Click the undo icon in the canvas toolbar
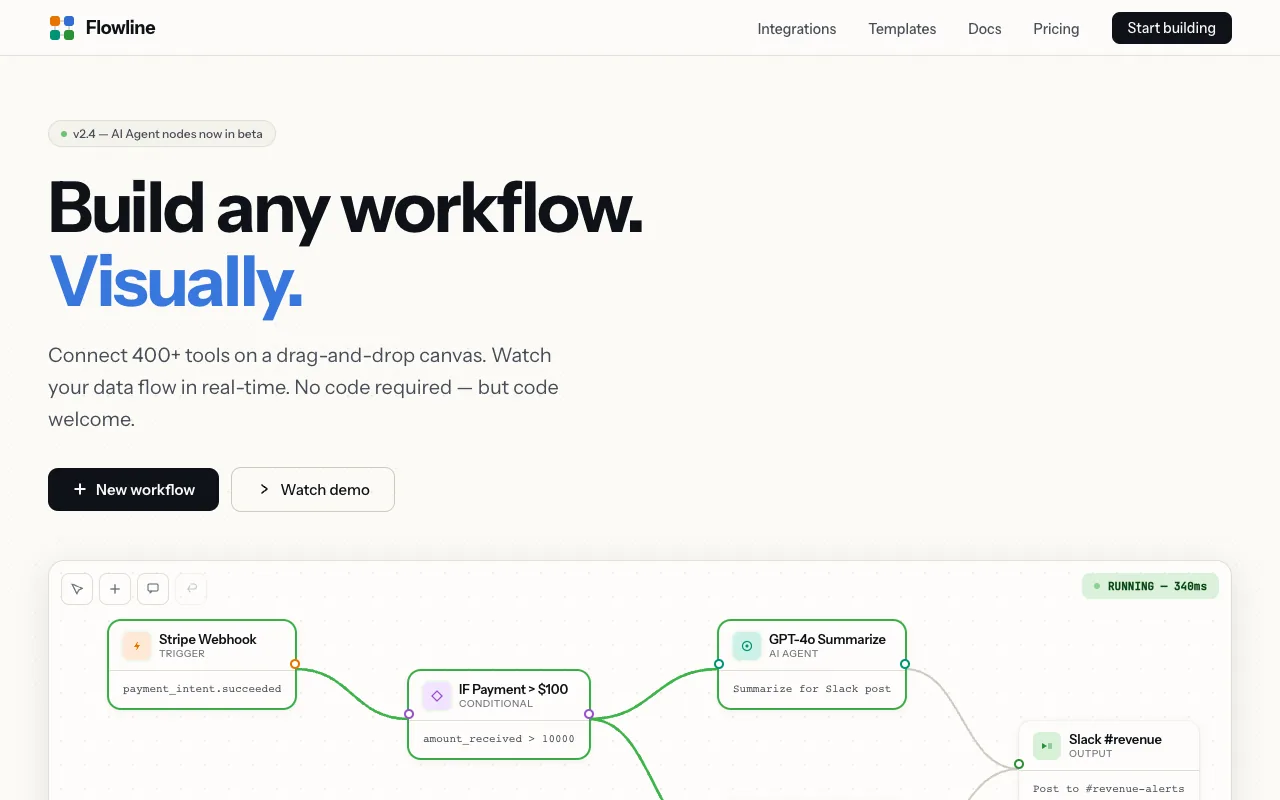Viewport: 1280px width, 800px height. tap(191, 588)
